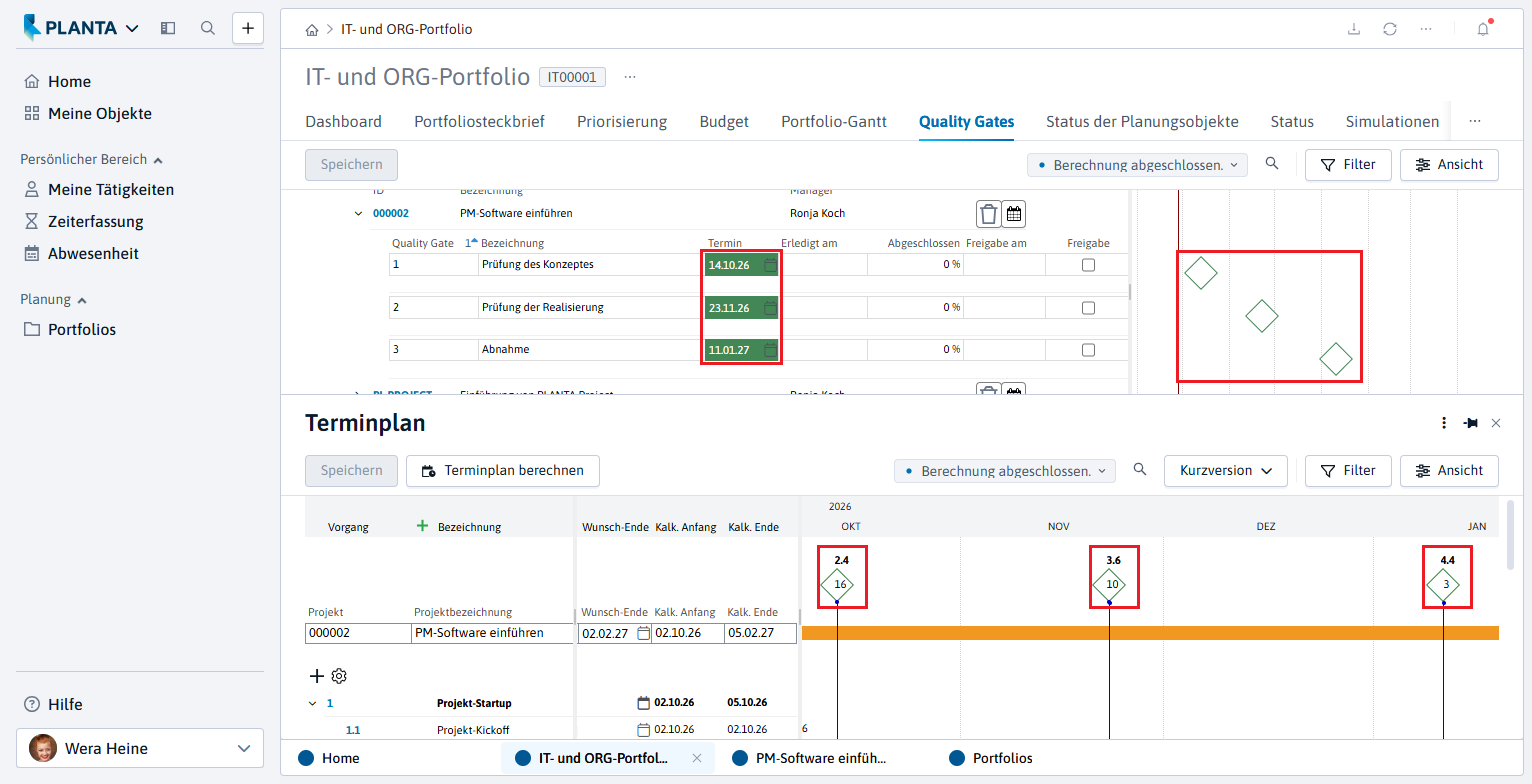
Task: Click Terminplan berechnen button
Action: click(x=502, y=470)
